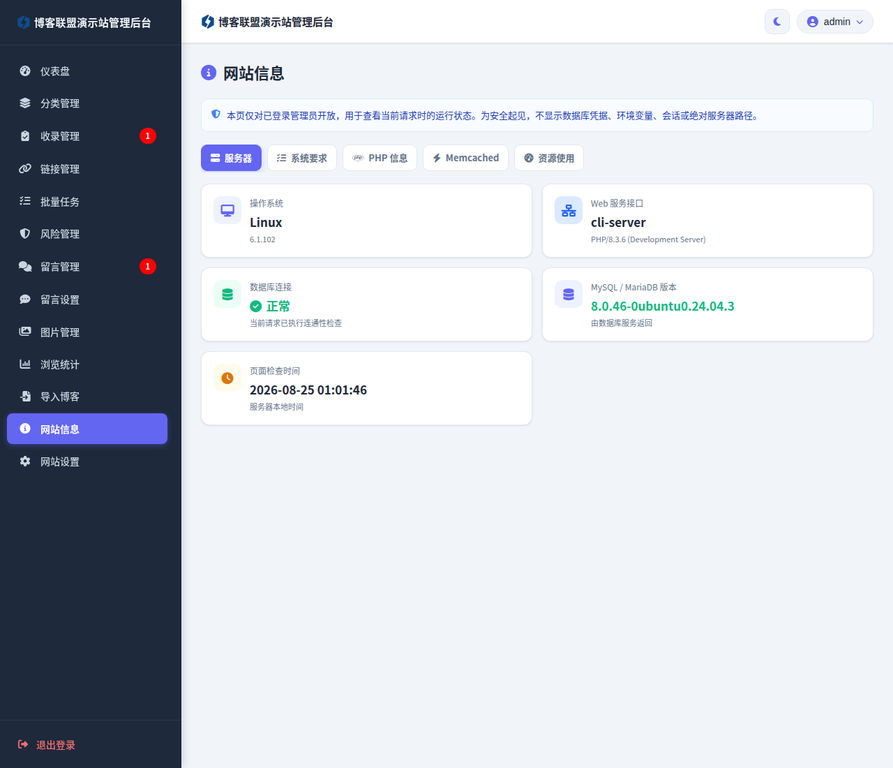Open 分类管理 menu item
Viewport: 893px width, 768px height.
[87, 103]
